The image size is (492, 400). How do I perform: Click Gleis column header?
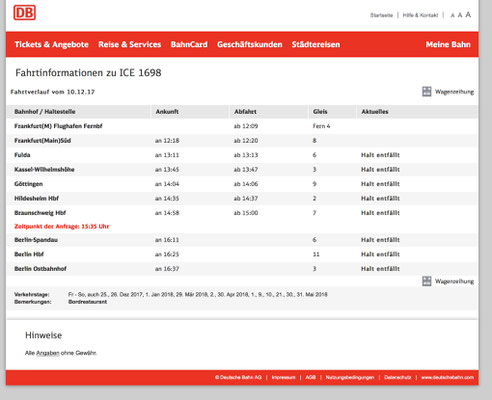320,112
